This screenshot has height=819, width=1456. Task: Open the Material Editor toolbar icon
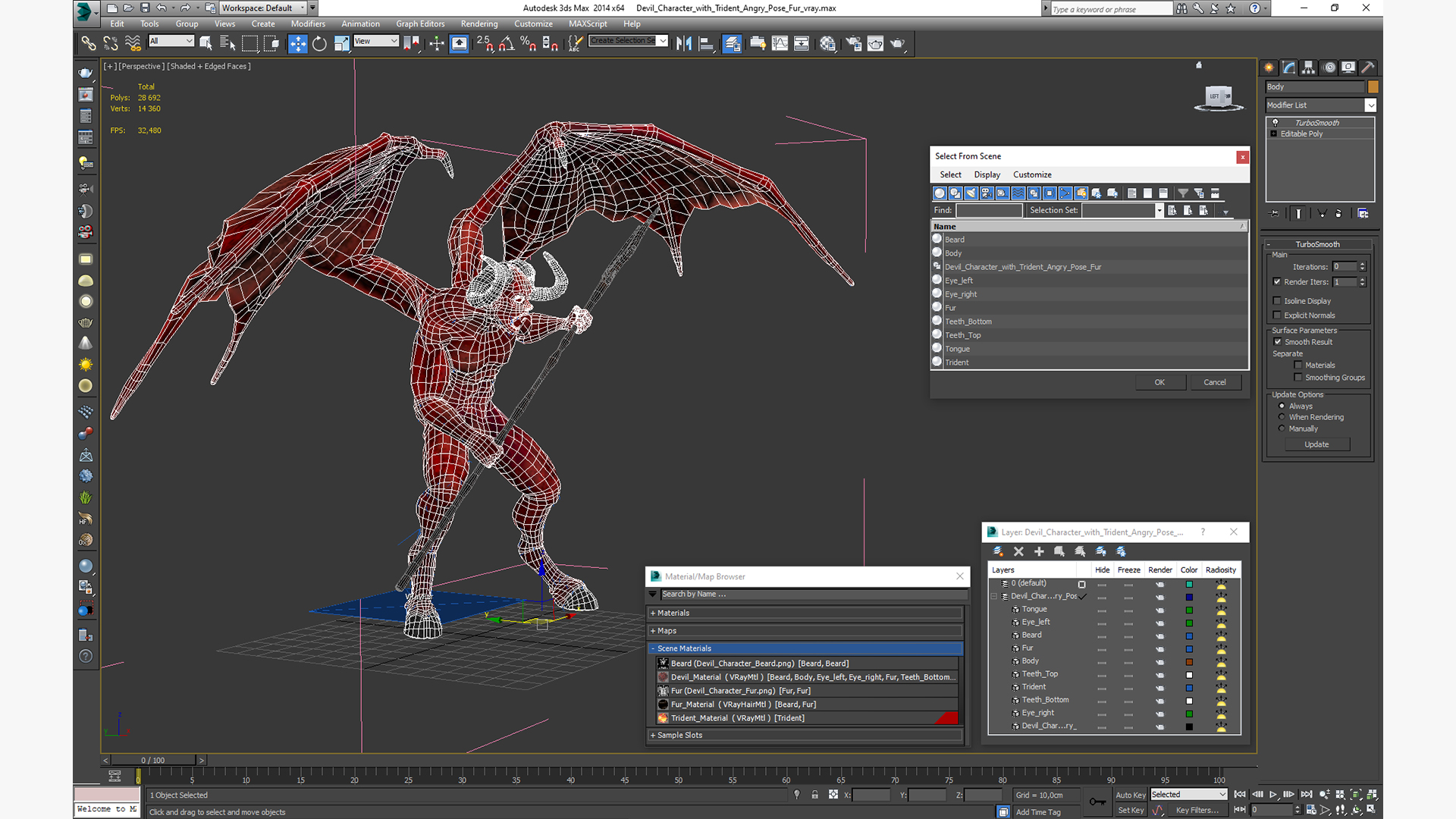827,43
